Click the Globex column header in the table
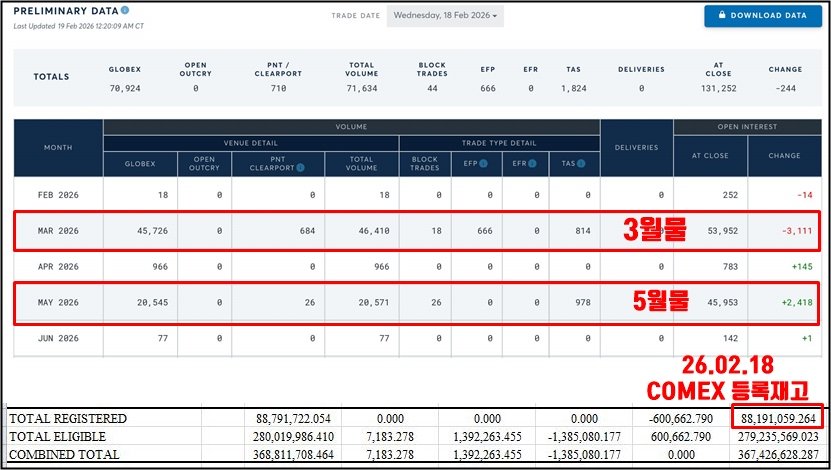831x470 pixels. tap(139, 163)
